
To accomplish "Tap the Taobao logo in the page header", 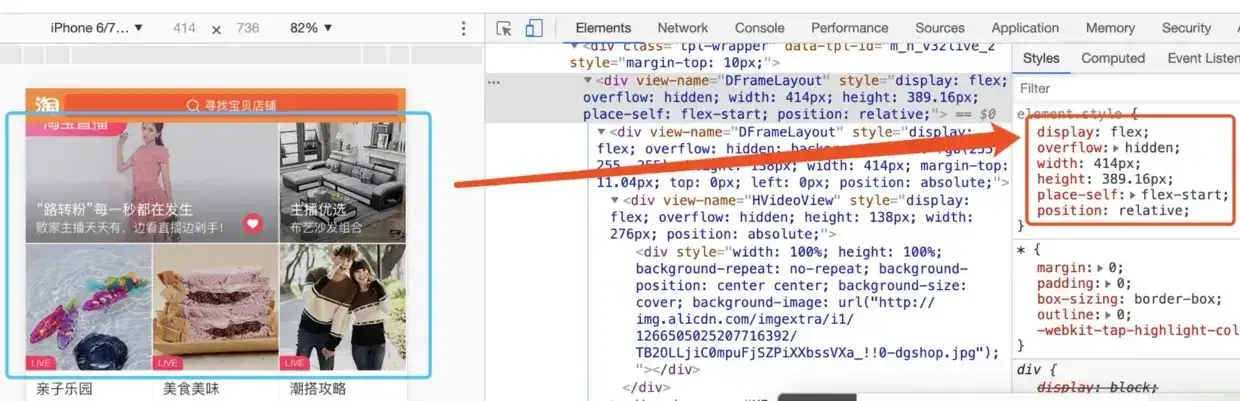I will [48, 104].
